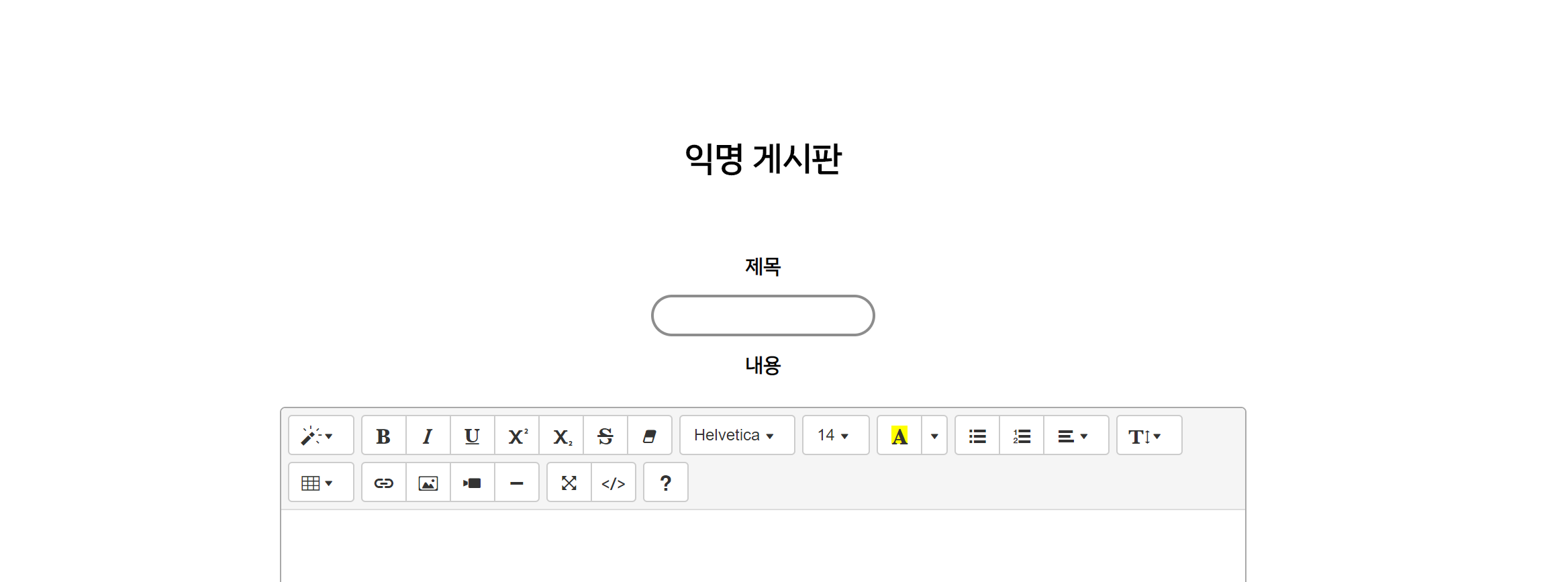Viewport: 1568px width, 582px height.
Task: Click the eraser remove-format icon
Action: pyautogui.click(x=649, y=436)
